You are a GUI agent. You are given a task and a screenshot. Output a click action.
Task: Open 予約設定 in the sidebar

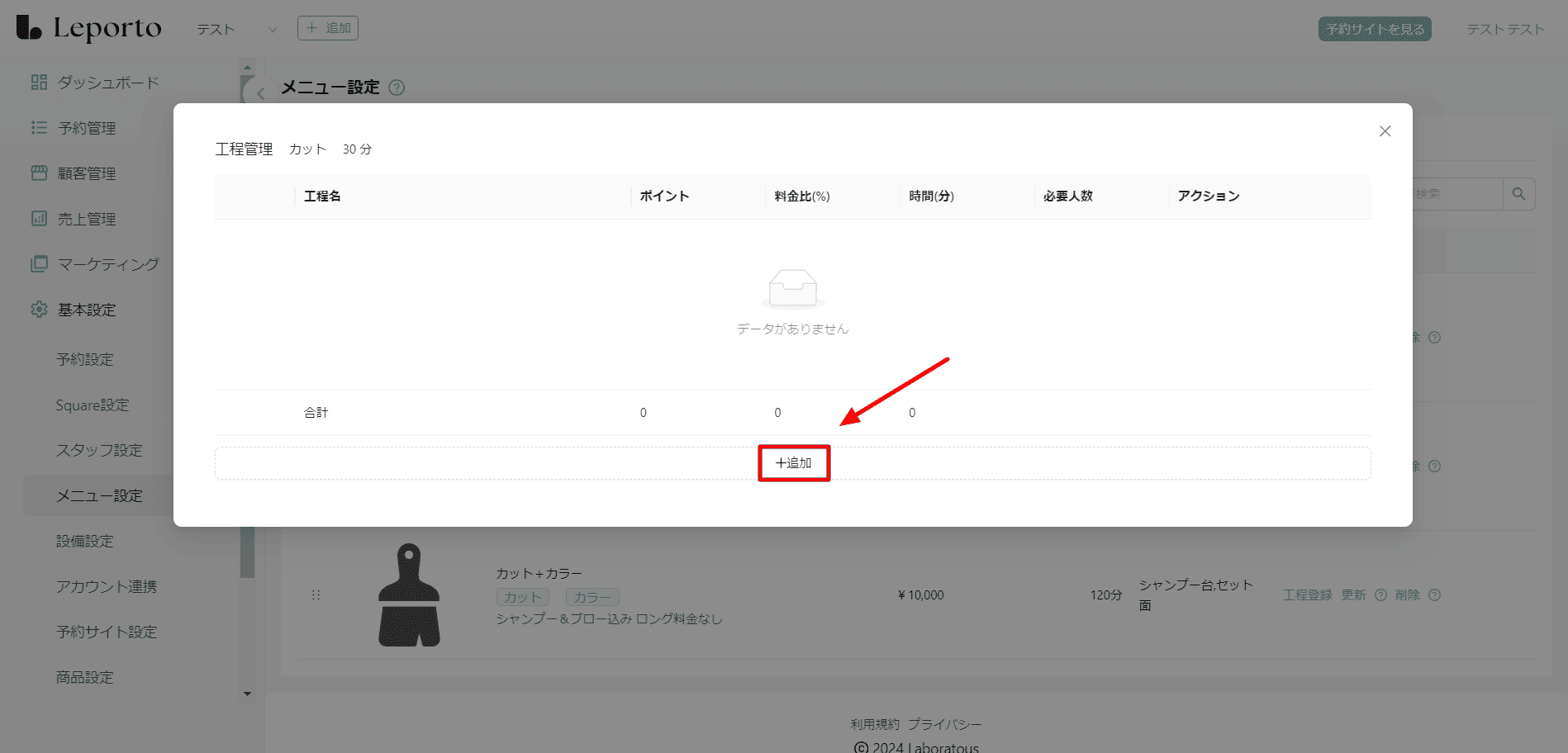coord(85,360)
